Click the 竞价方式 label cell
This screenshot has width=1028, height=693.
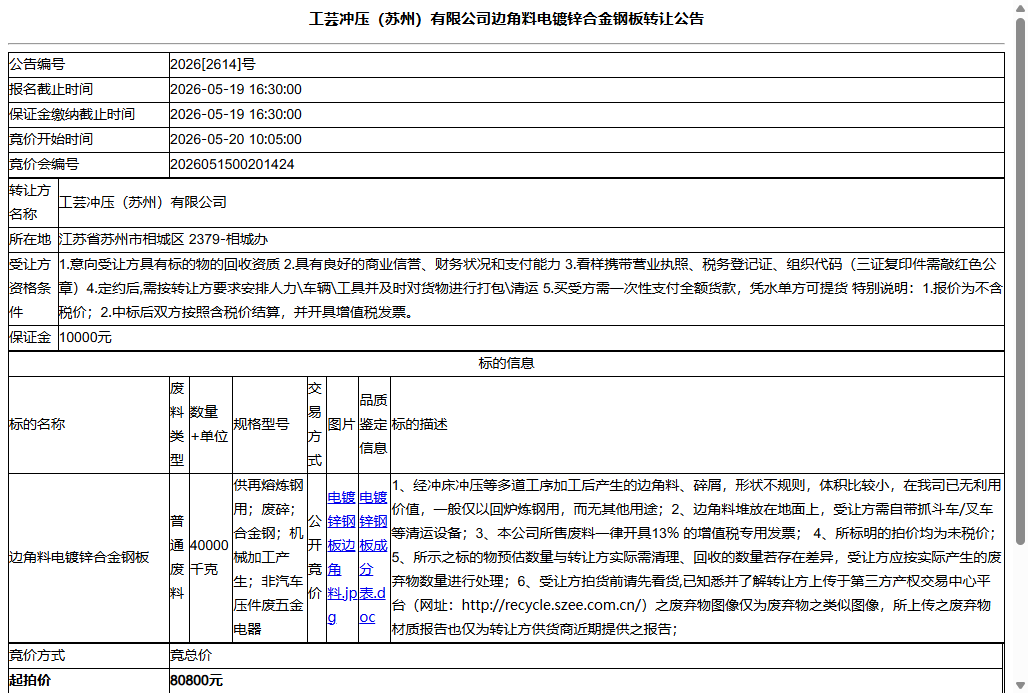coord(89,656)
